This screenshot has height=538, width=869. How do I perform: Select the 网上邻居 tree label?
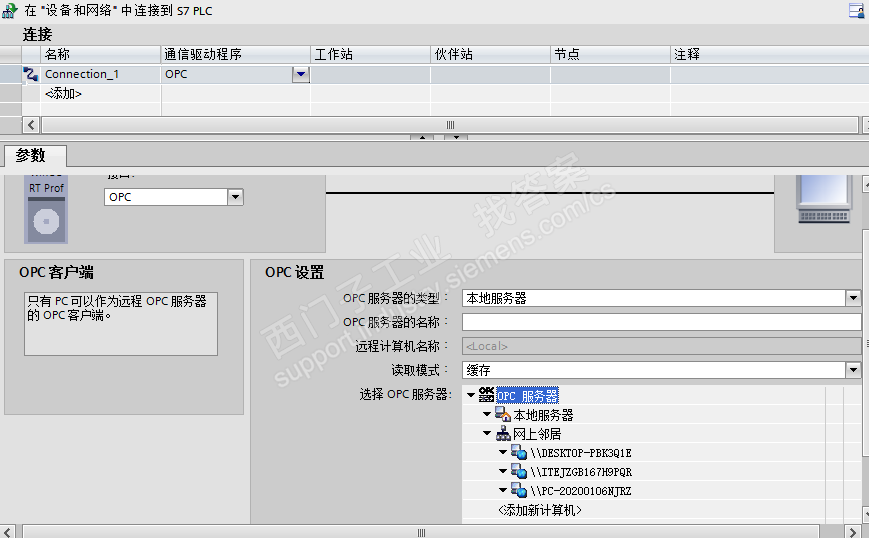537,433
